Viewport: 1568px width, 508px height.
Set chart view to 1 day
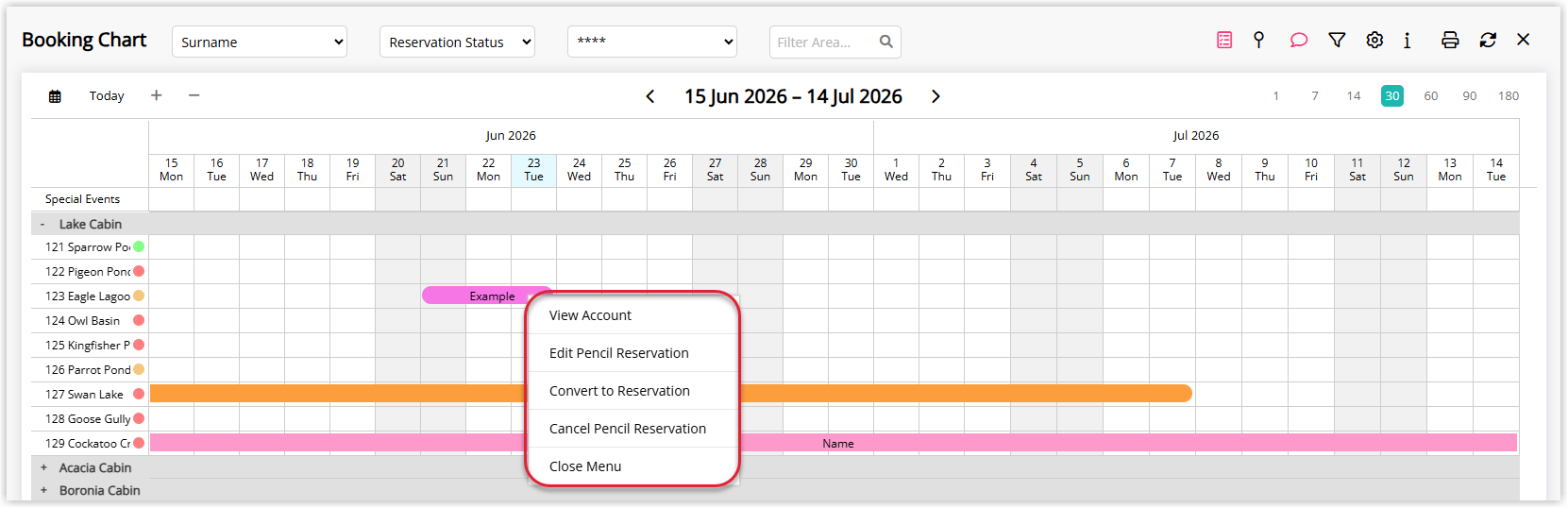click(1275, 95)
